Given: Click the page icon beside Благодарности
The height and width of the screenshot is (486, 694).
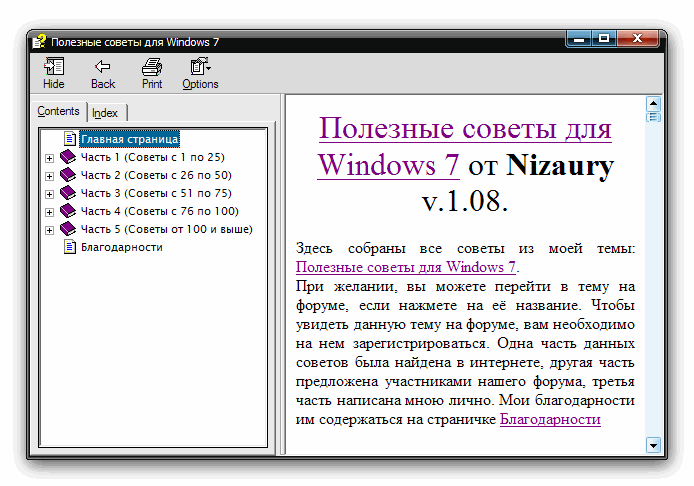Looking at the screenshot, I should coord(69,247).
